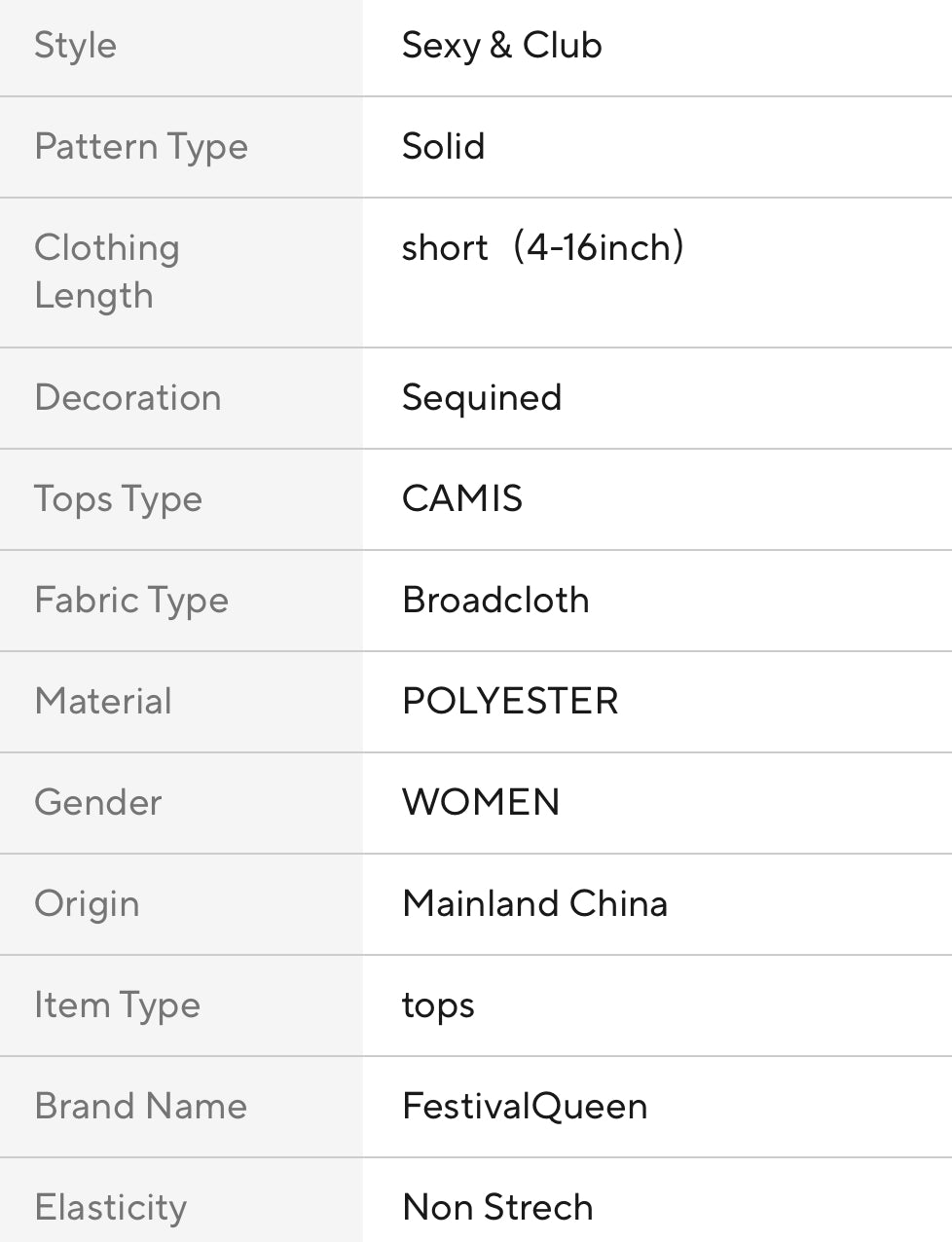Select the "Clothing Length" label

pos(107,272)
